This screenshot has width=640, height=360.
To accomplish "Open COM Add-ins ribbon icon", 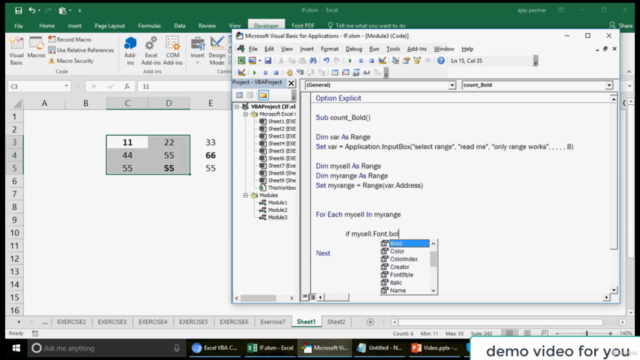I will coord(173,51).
